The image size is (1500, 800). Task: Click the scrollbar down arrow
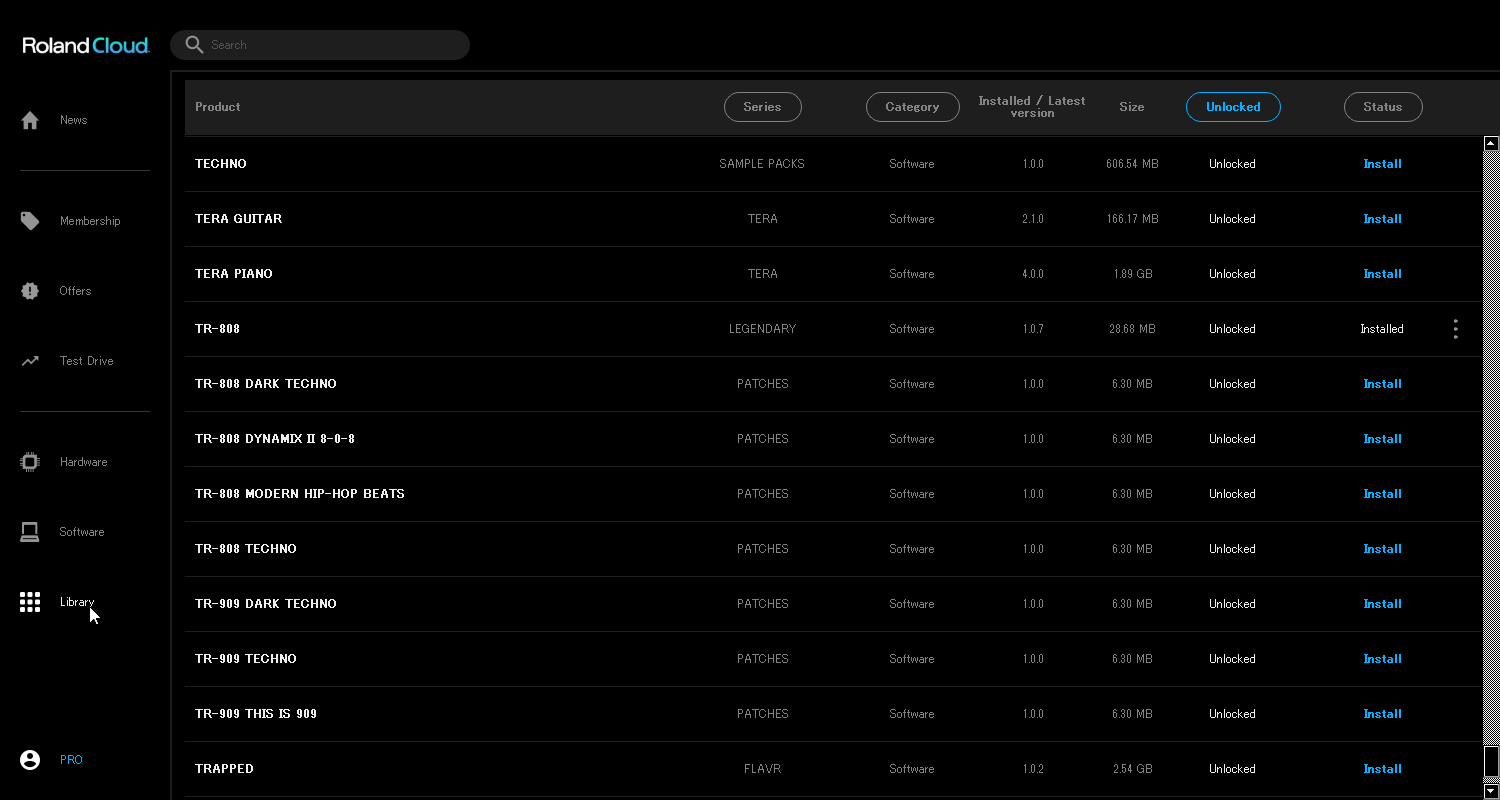1491,791
